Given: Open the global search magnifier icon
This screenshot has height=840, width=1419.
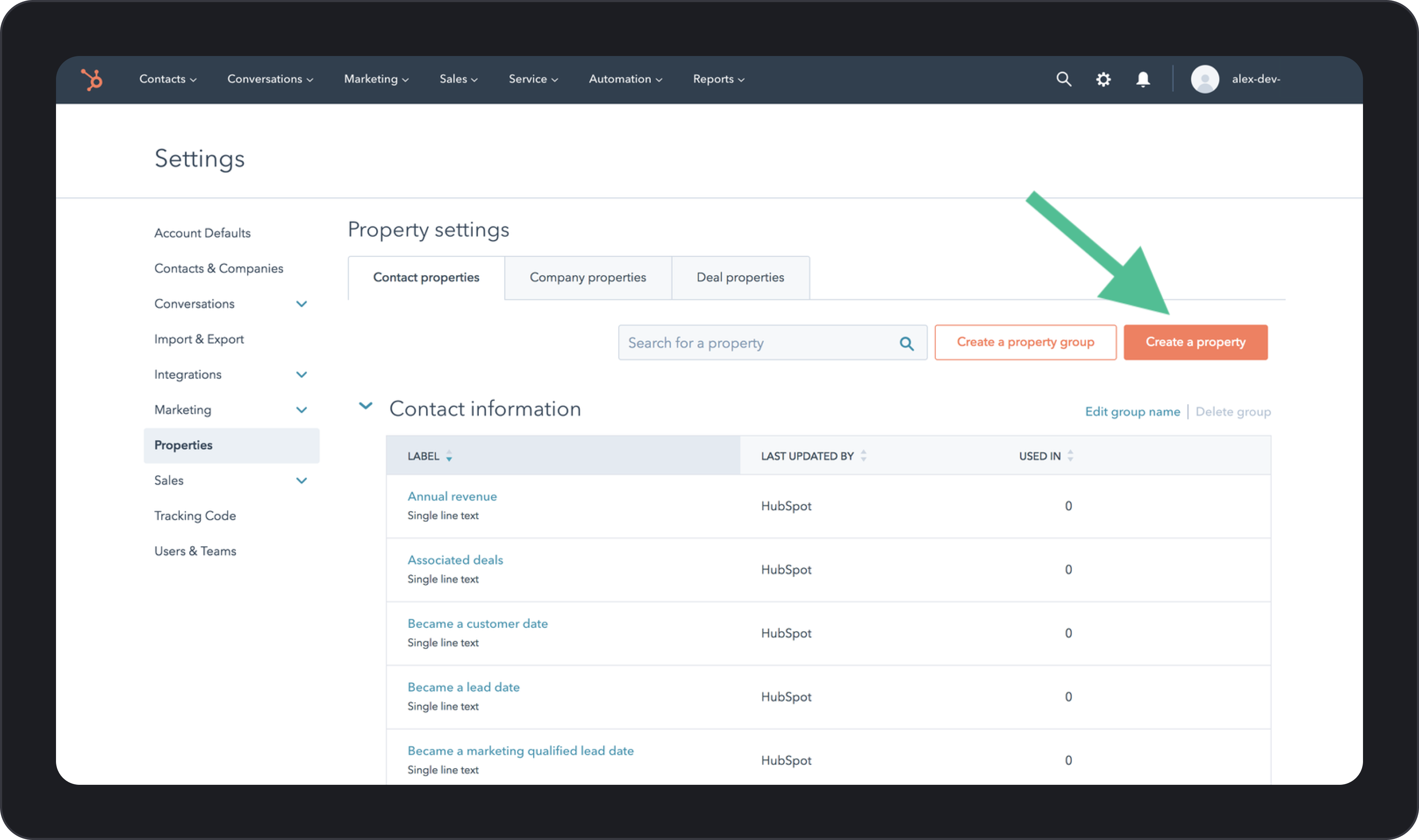Looking at the screenshot, I should [1064, 79].
